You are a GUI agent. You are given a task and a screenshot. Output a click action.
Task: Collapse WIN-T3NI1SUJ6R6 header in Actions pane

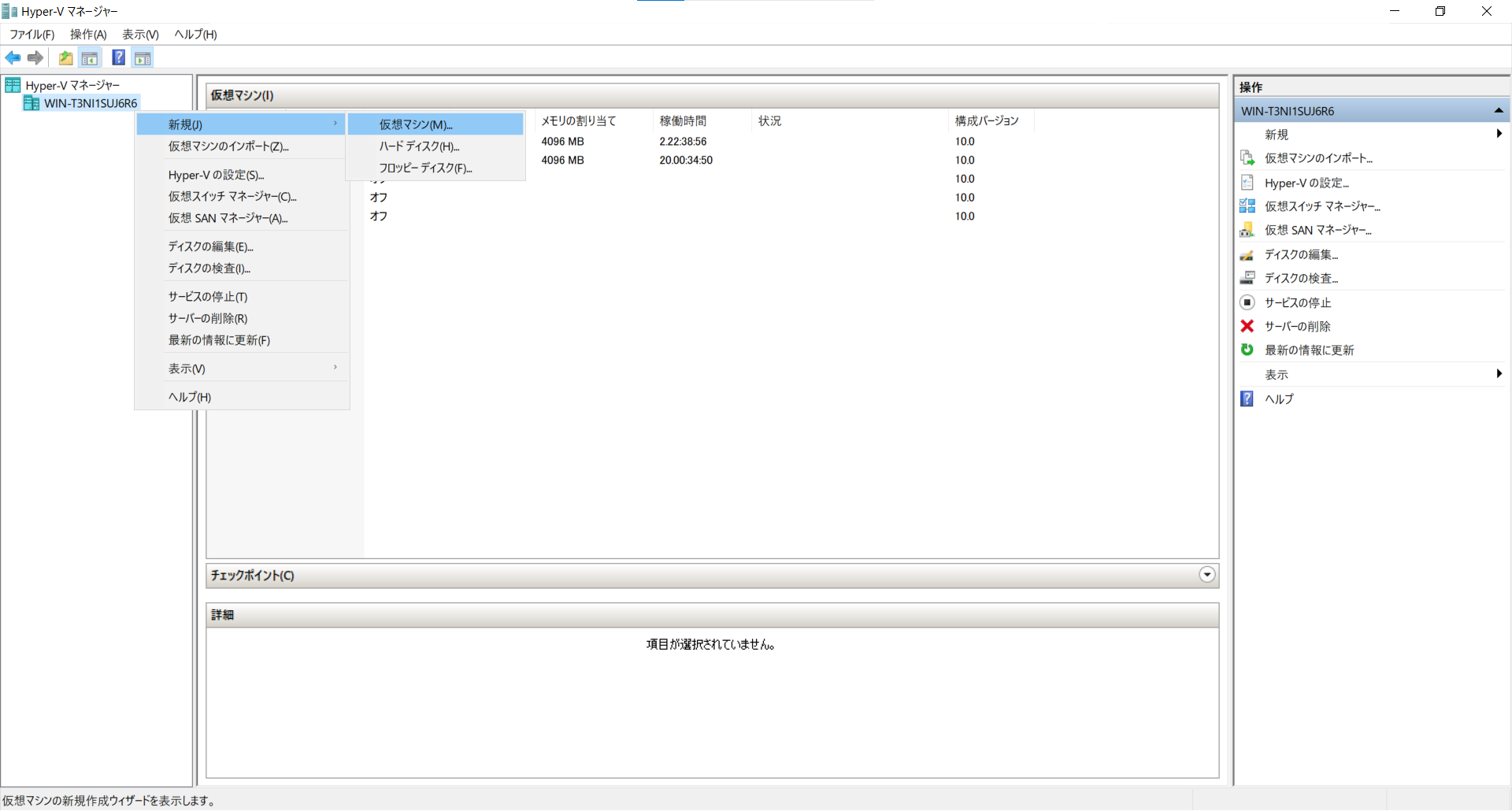click(1499, 111)
